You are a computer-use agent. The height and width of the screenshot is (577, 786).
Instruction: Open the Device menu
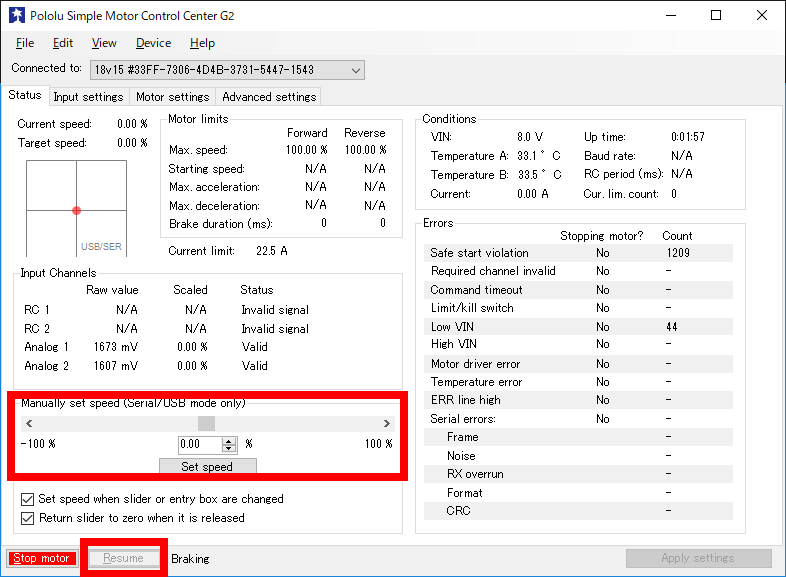click(153, 43)
